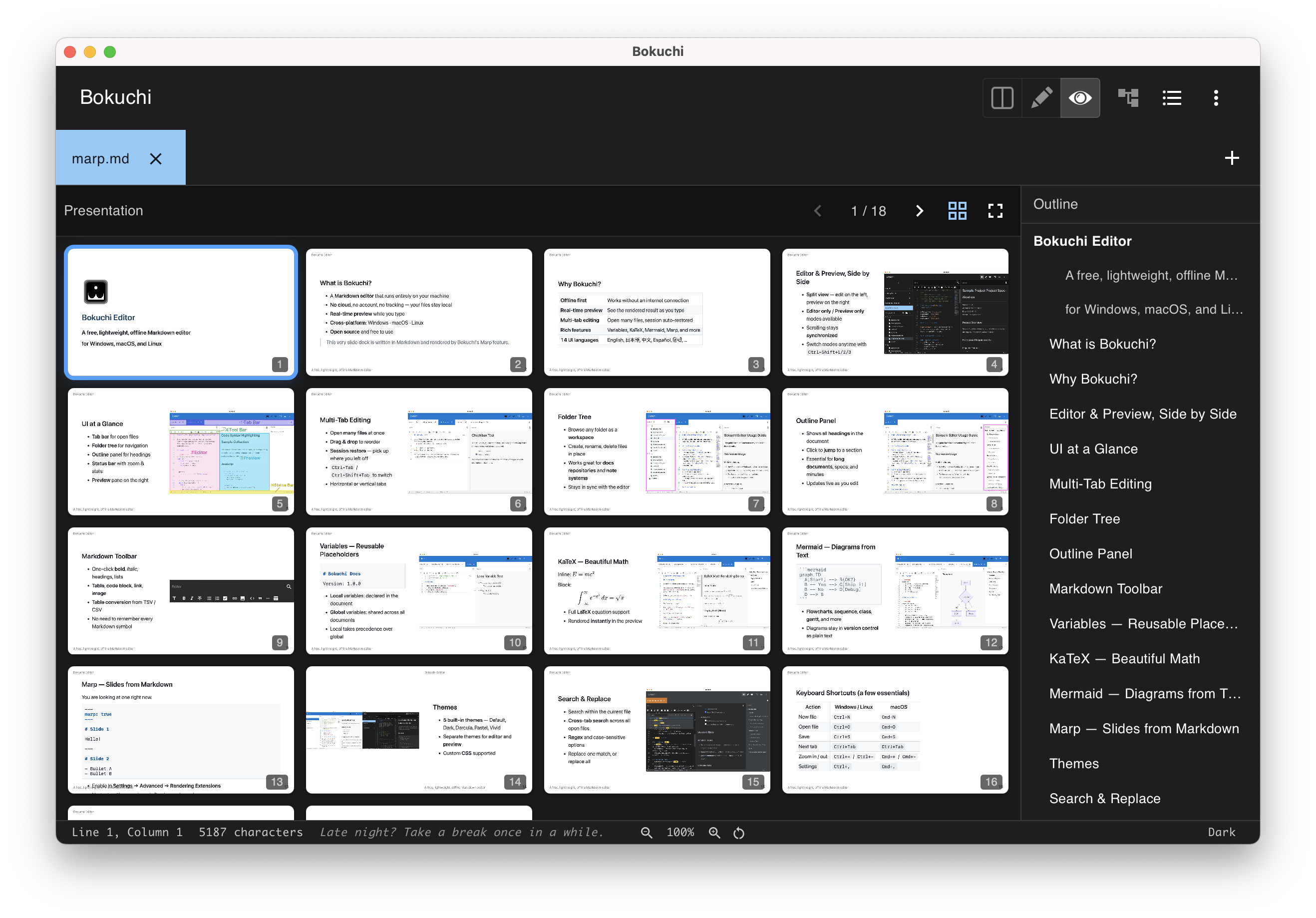
Task: Add a new tab with plus icon
Action: [1232, 158]
